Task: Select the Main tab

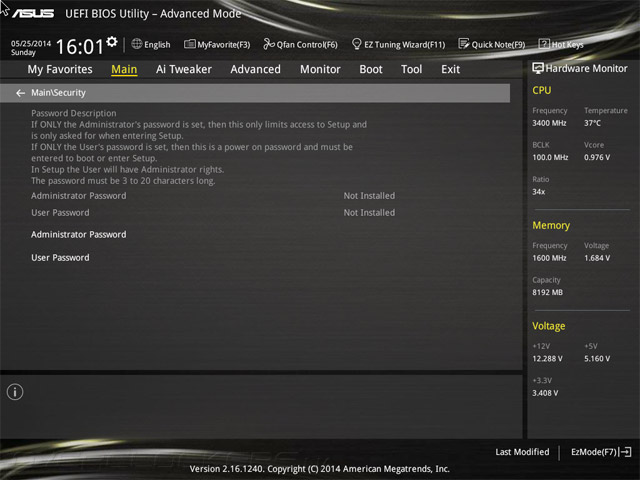Action: coord(124,69)
